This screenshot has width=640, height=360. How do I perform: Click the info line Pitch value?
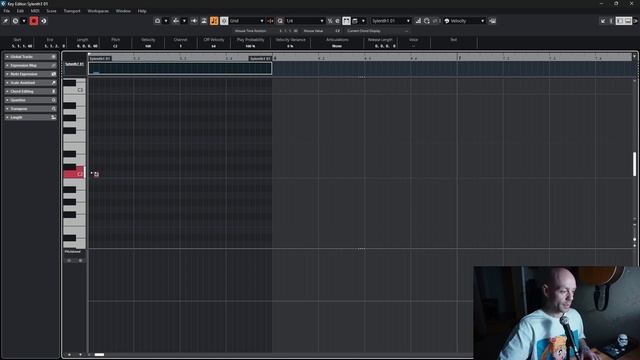(115, 46)
